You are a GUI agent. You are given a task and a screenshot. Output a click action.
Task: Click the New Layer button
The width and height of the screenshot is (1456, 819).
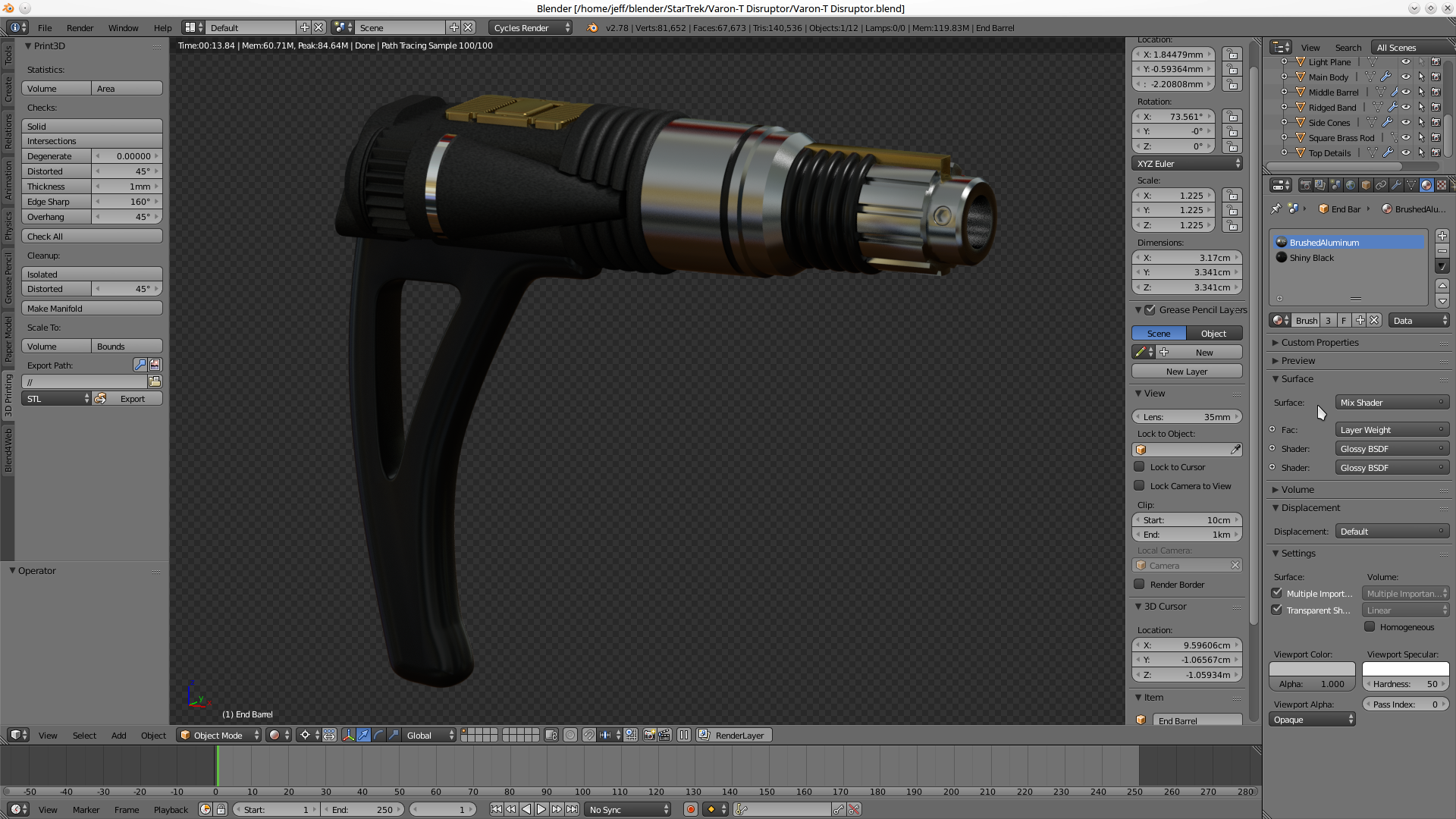point(1187,371)
